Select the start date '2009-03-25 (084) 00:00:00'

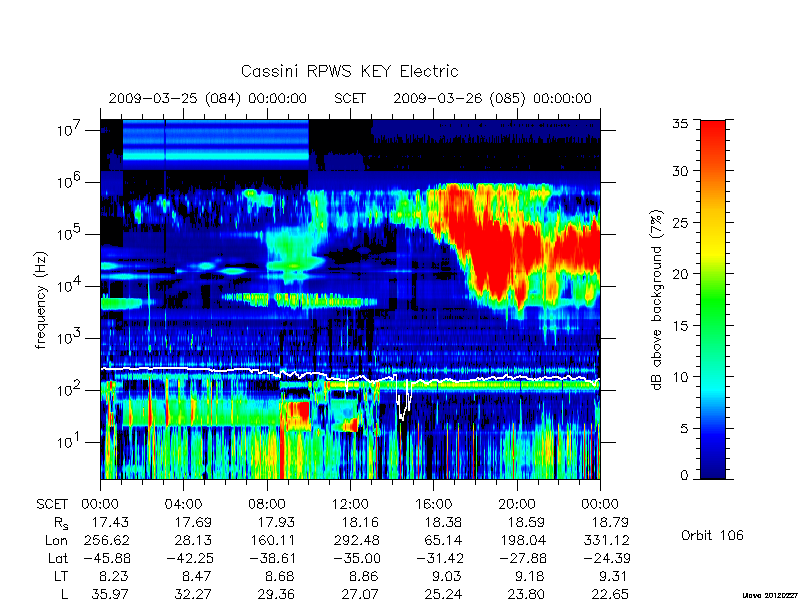[208, 98]
